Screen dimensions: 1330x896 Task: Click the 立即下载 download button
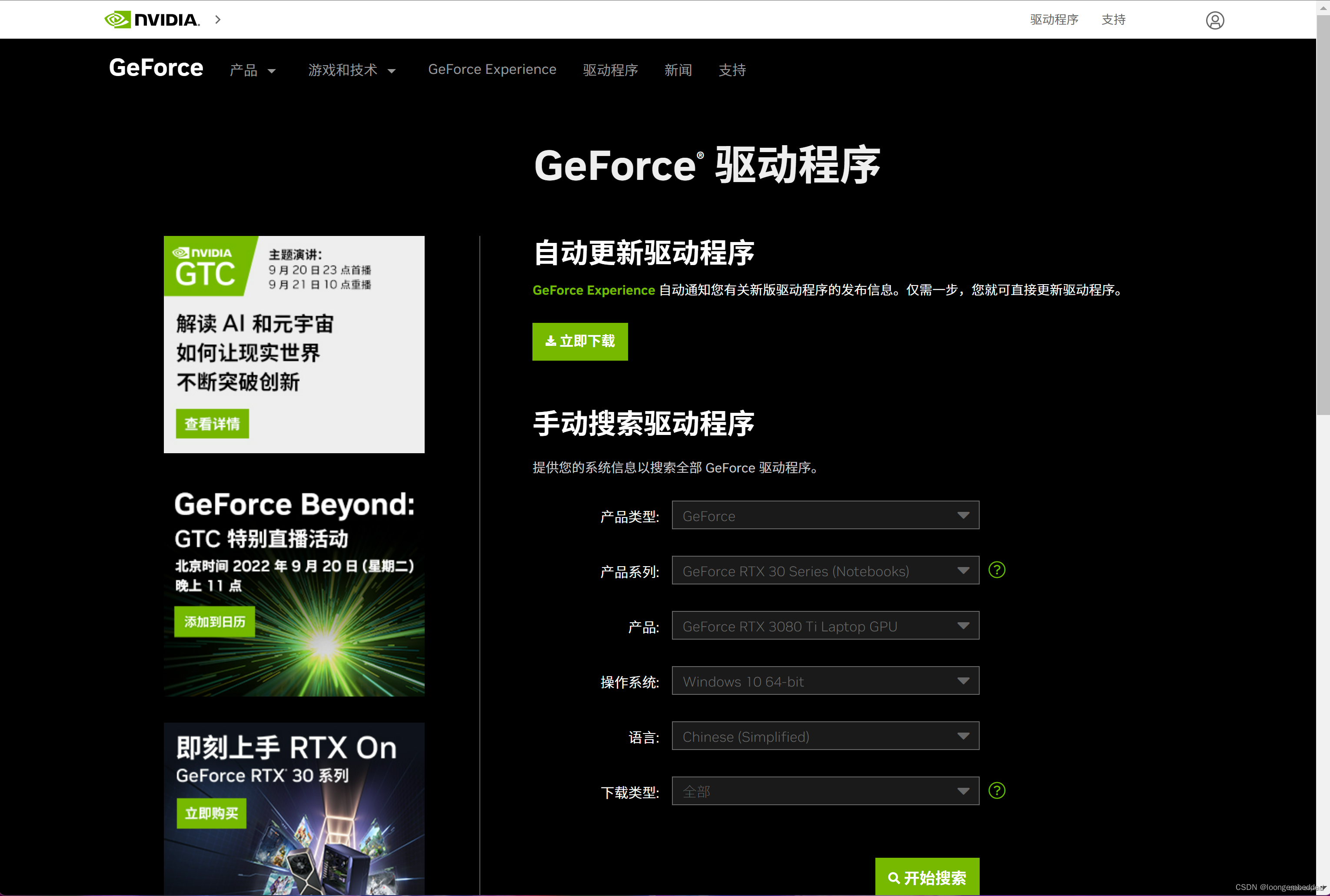(x=579, y=341)
